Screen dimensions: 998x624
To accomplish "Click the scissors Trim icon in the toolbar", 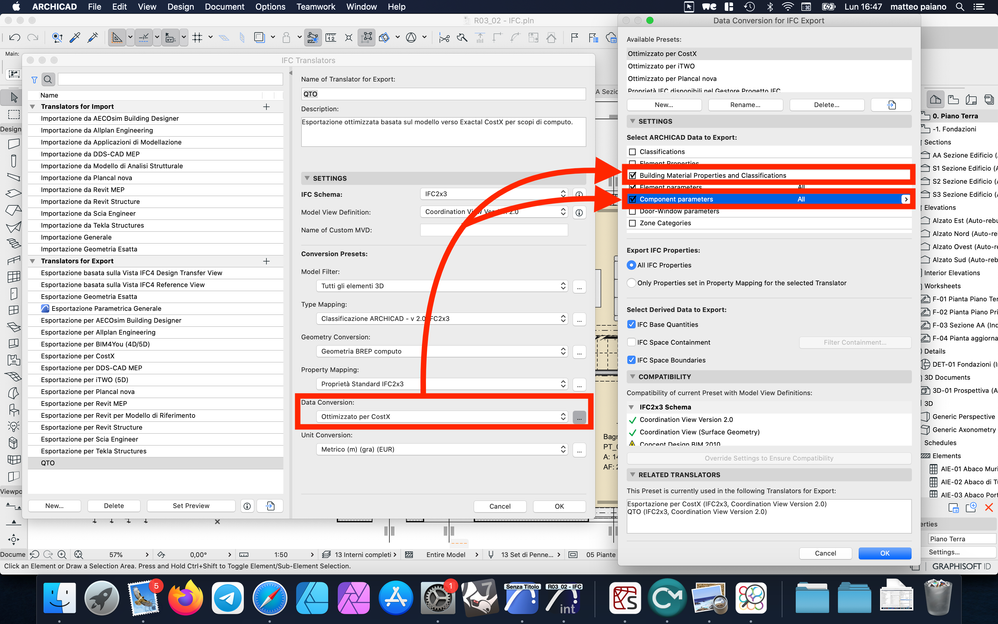I will click(444, 38).
